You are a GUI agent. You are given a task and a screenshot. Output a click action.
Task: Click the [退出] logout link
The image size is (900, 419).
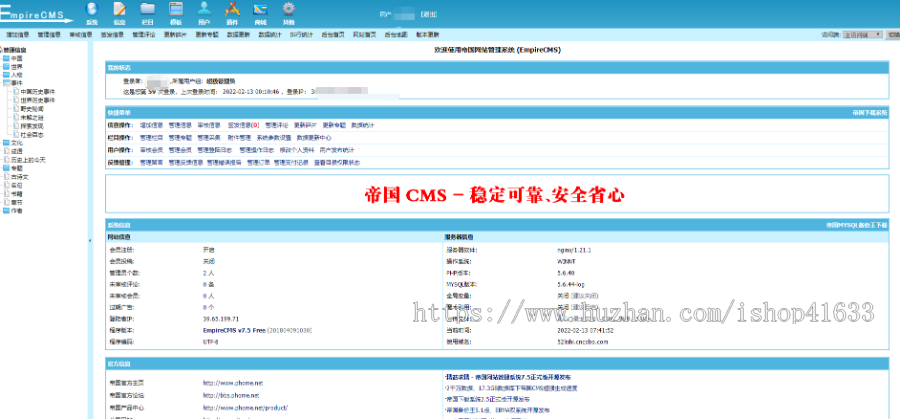(x=429, y=14)
